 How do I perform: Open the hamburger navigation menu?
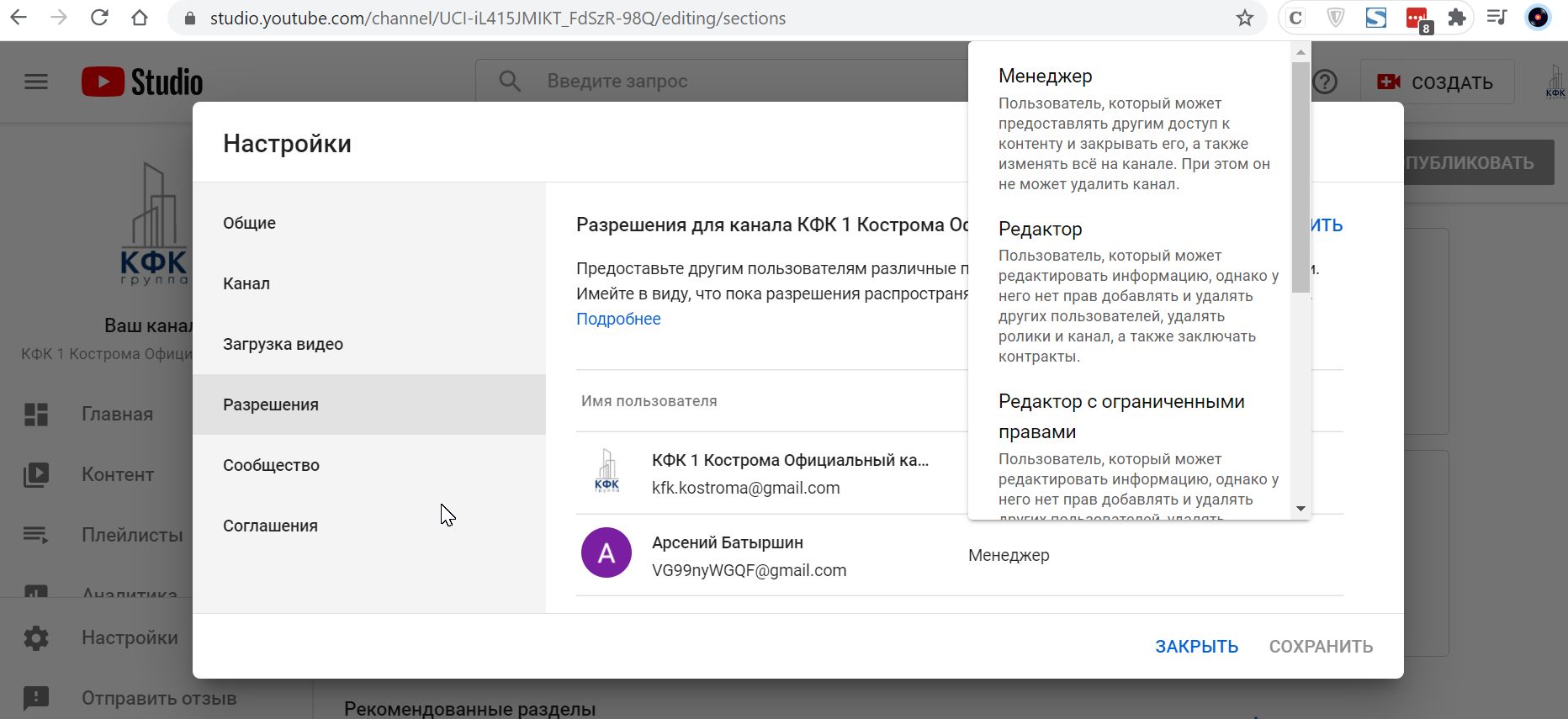[36, 82]
